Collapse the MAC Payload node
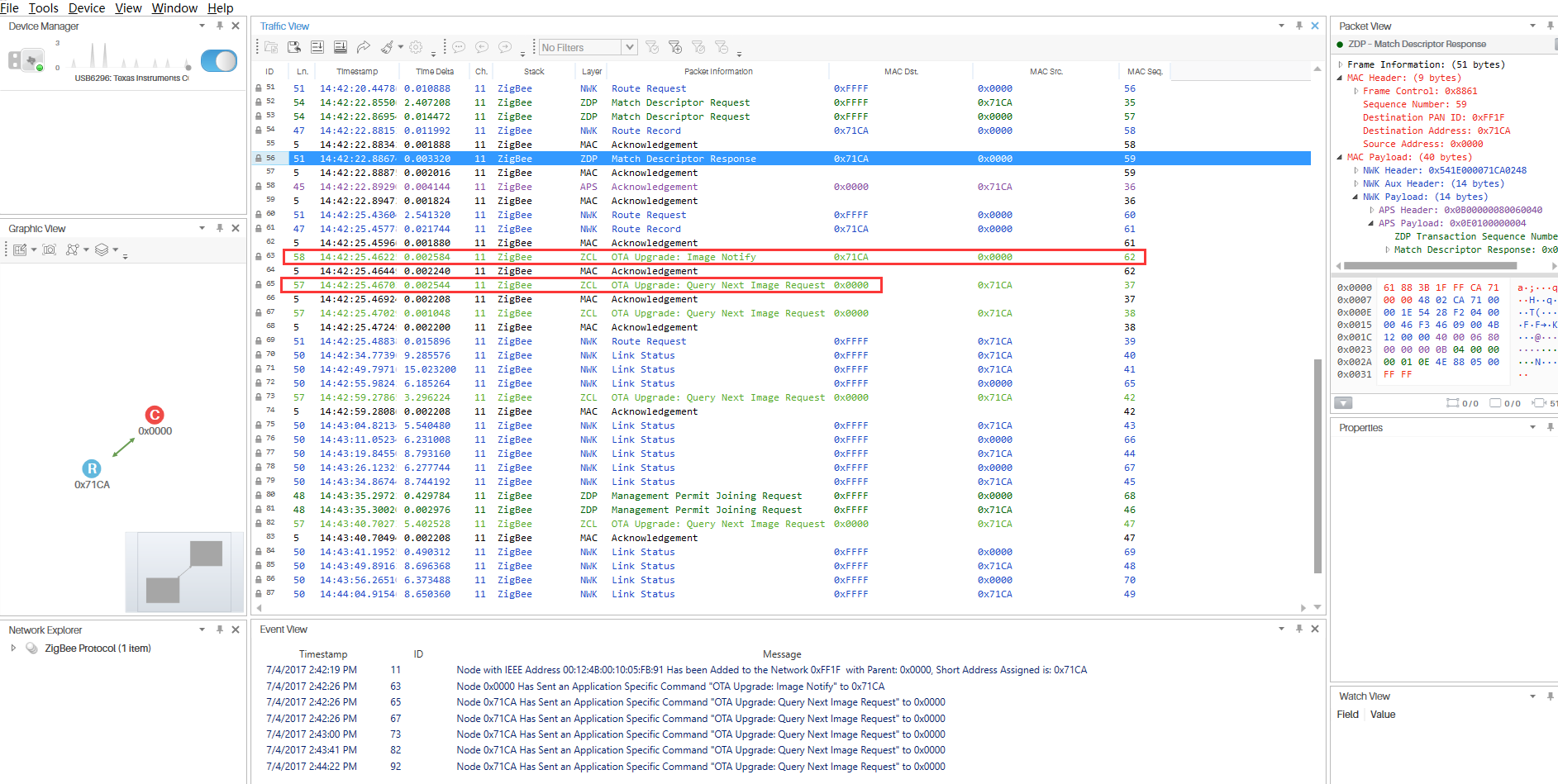 (1341, 157)
